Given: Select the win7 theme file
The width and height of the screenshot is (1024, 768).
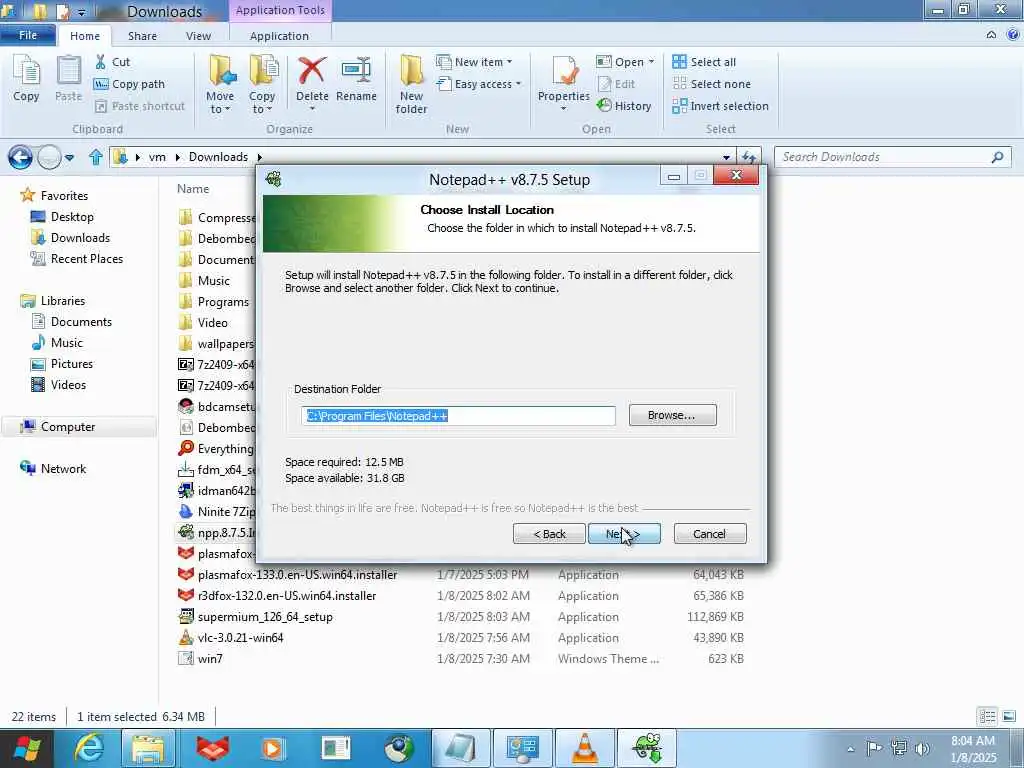Looking at the screenshot, I should (460, 659).
